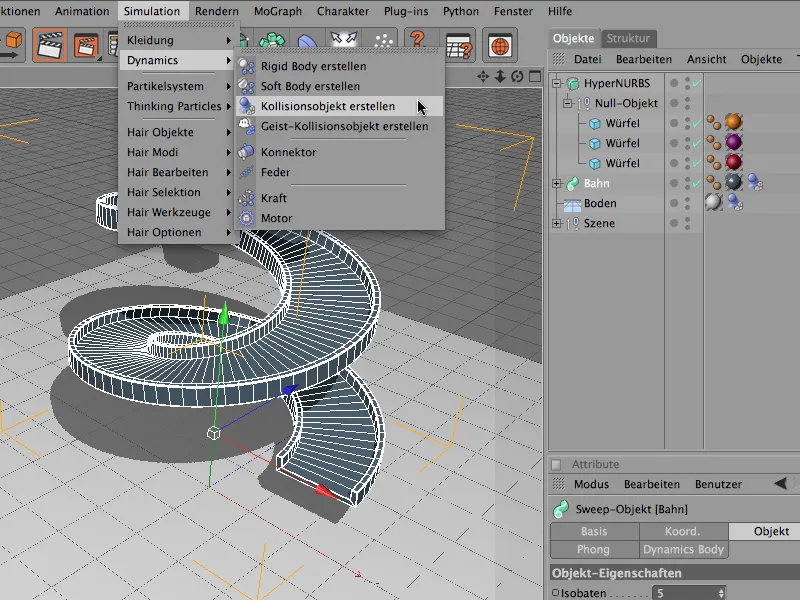Image resolution: width=800 pixels, height=600 pixels.
Task: Expand the Szene tree node
Action: 557,223
